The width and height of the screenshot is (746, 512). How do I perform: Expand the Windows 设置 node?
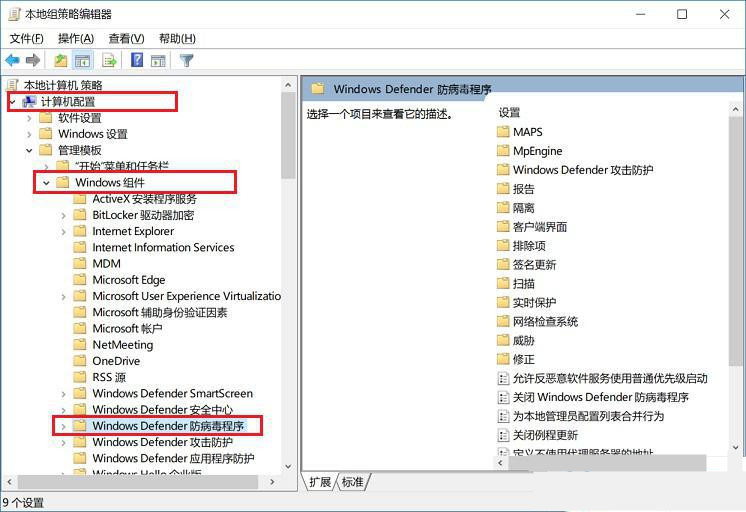point(29,134)
